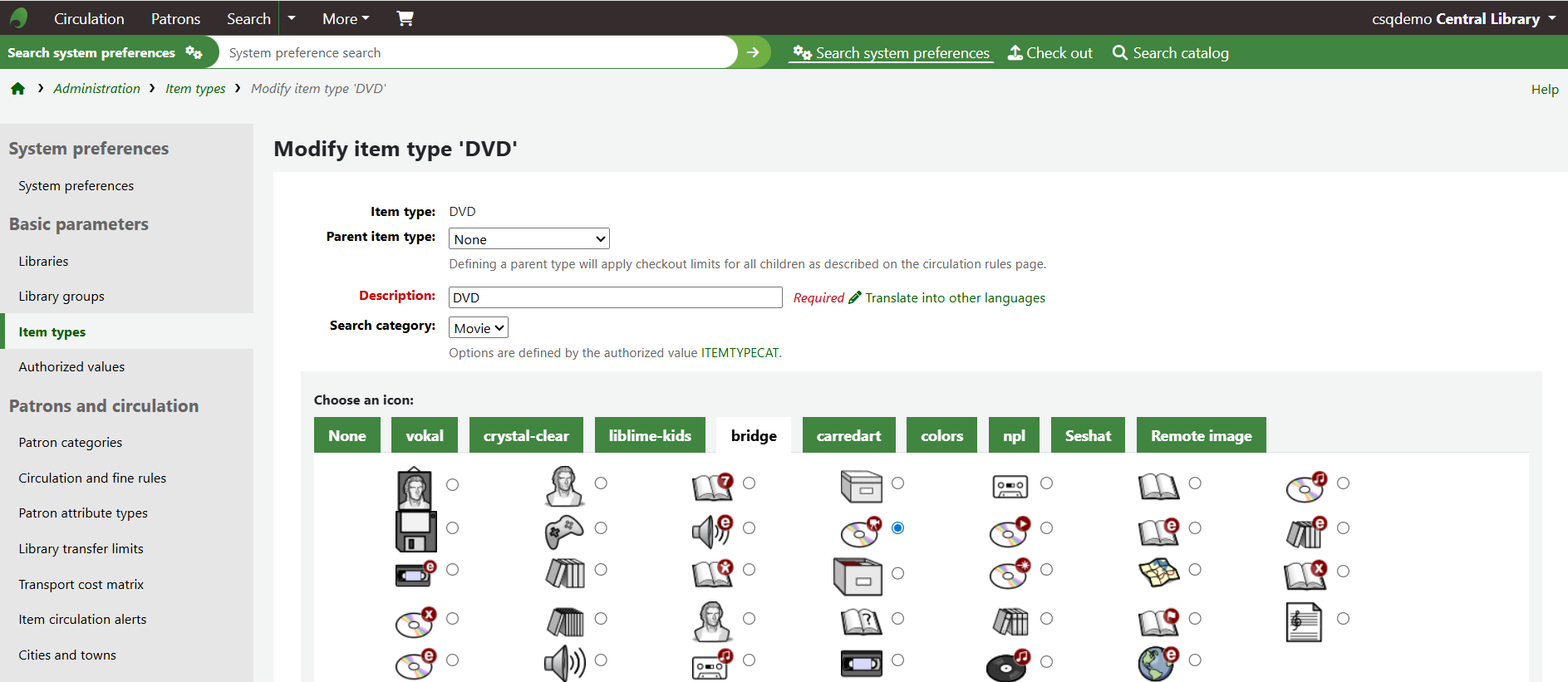Click the Description text field
The height and width of the screenshot is (682, 1568).
pos(615,297)
